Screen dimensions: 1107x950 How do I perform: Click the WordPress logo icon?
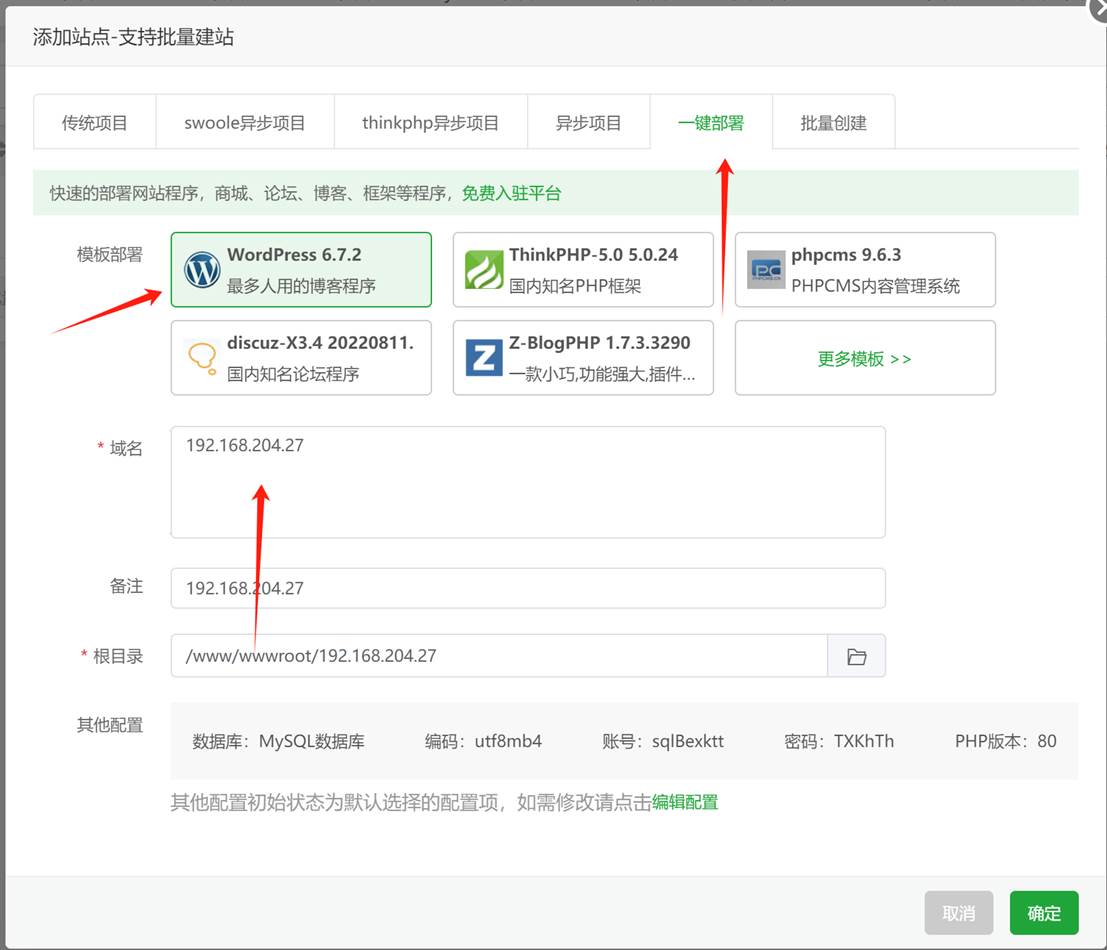(x=202, y=270)
